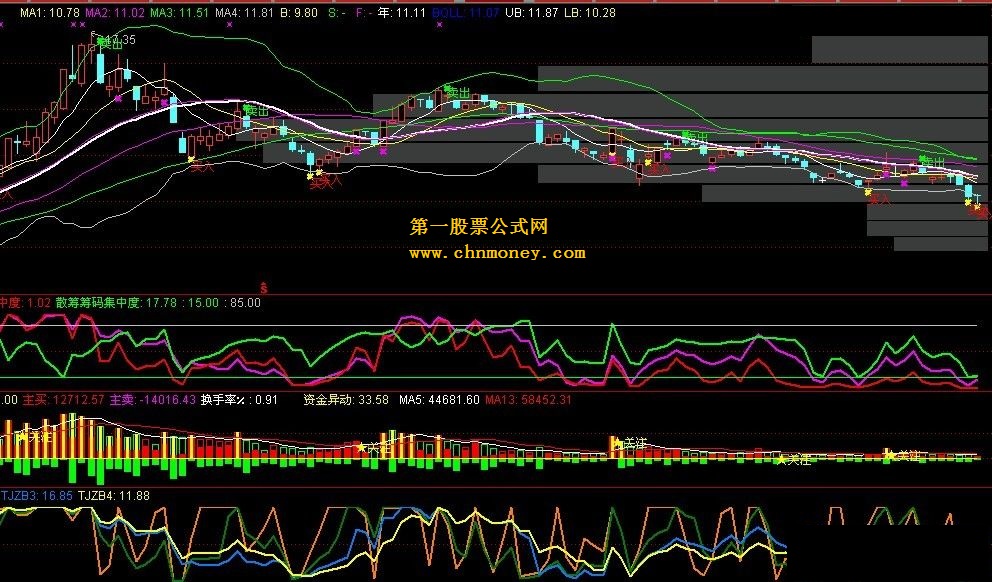This screenshot has width=992, height=582.
Task: Select the 主卖: -14016.43 value
Action: coord(152,400)
